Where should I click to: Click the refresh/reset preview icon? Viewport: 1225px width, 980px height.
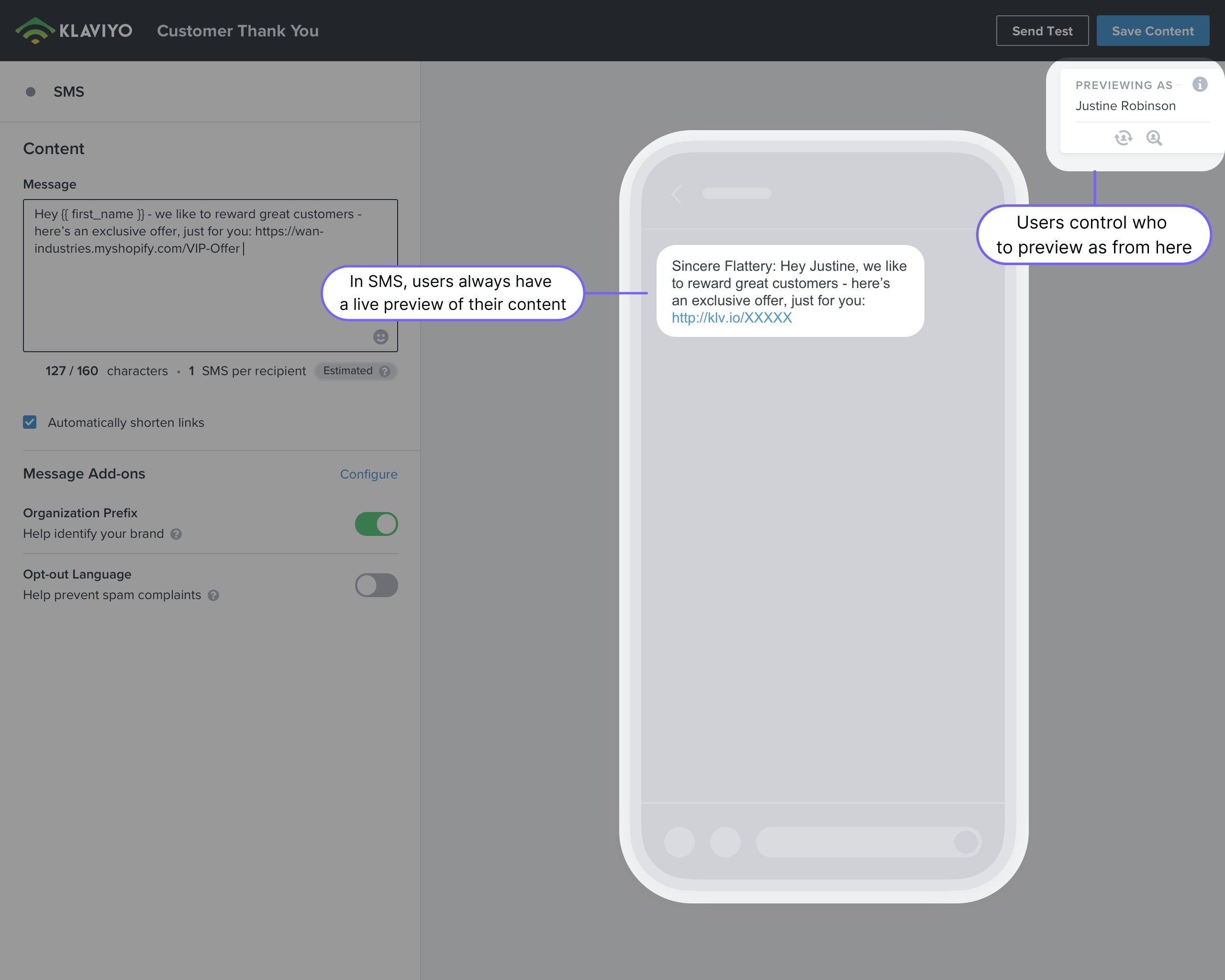[1123, 137]
